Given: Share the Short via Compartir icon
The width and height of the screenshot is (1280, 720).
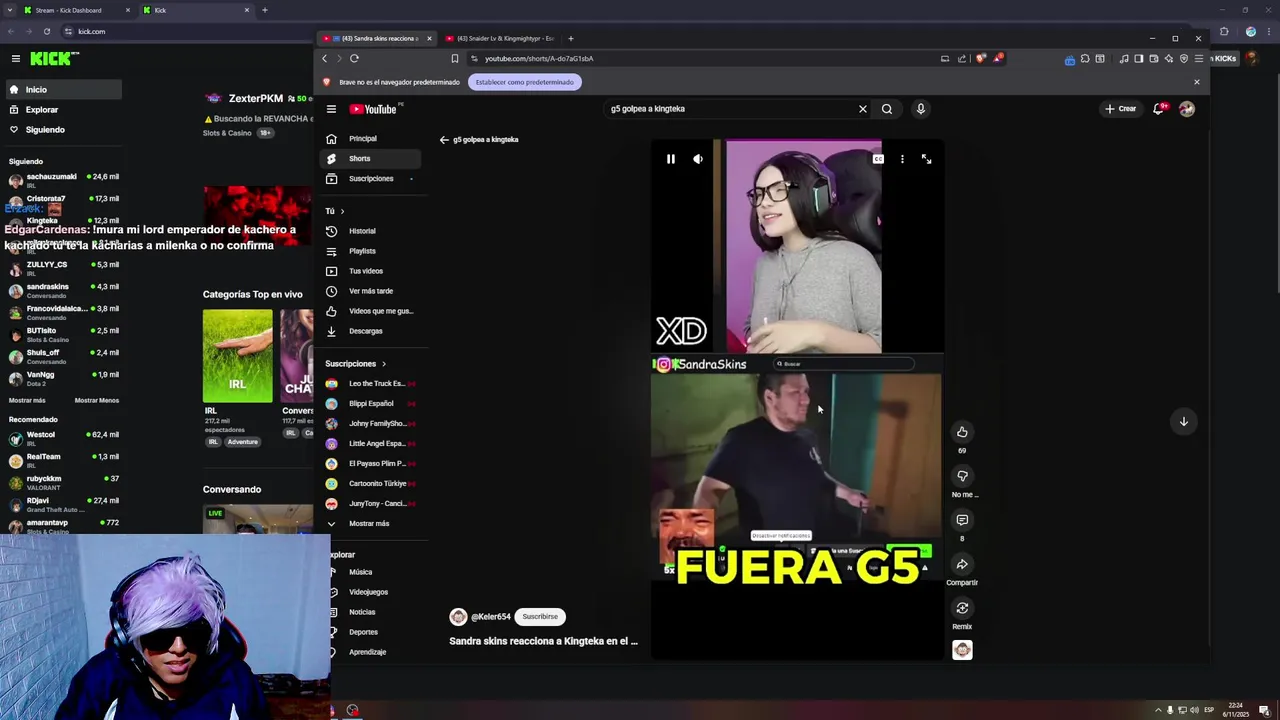Looking at the screenshot, I should coord(962,564).
